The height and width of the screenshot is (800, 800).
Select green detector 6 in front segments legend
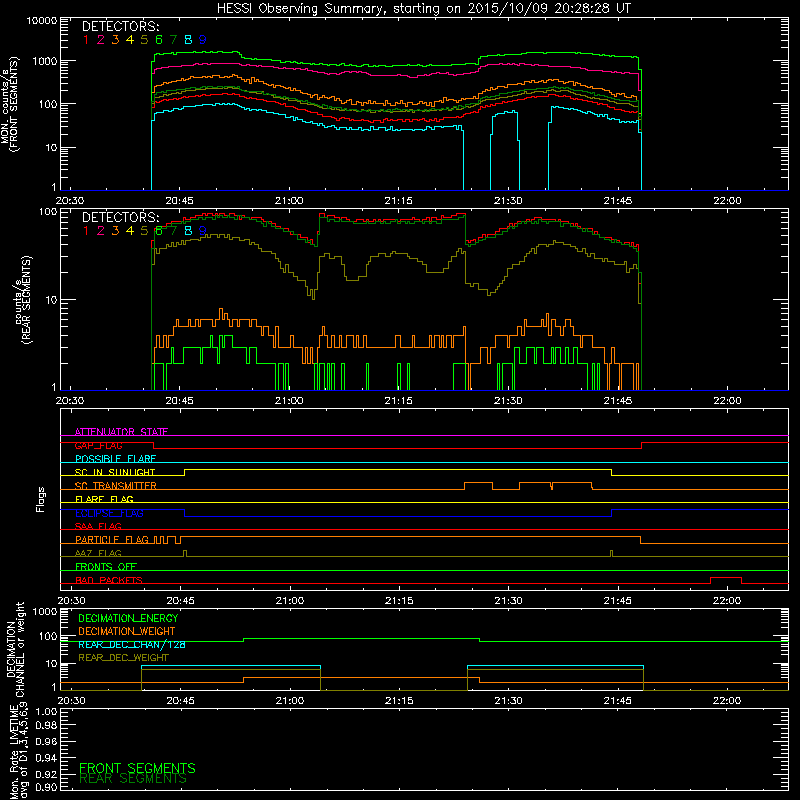click(x=159, y=40)
